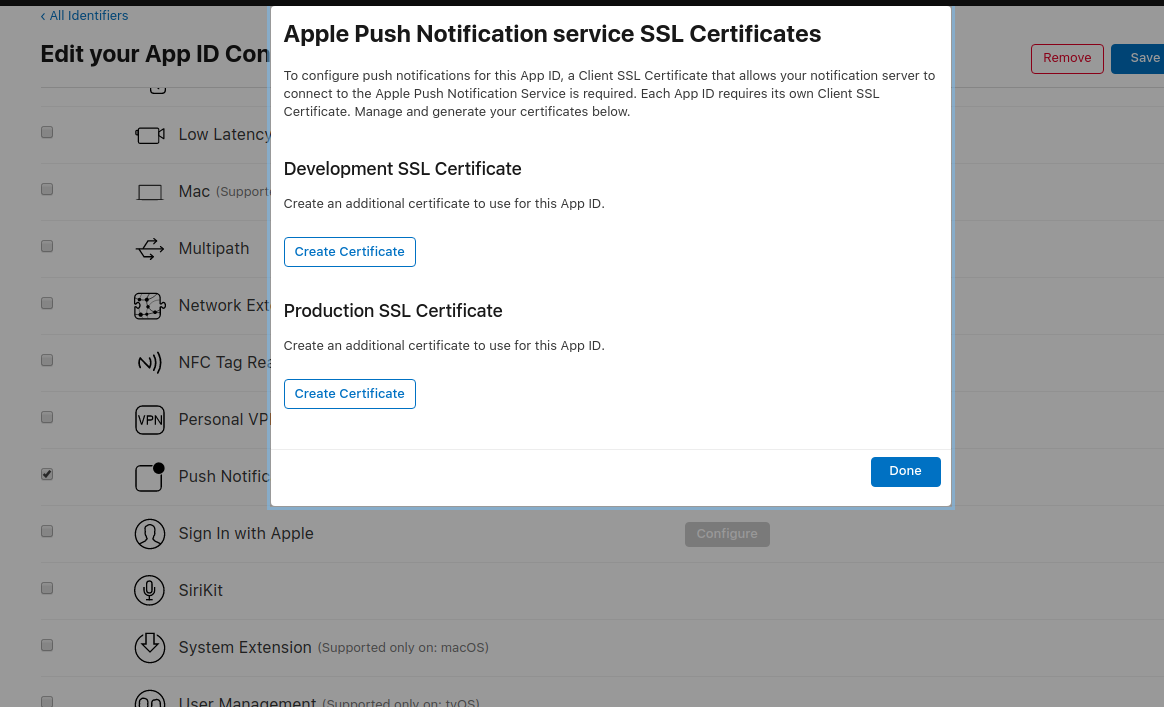Click the Network Extensions puzzle icon
The height and width of the screenshot is (707, 1164).
pos(149,306)
